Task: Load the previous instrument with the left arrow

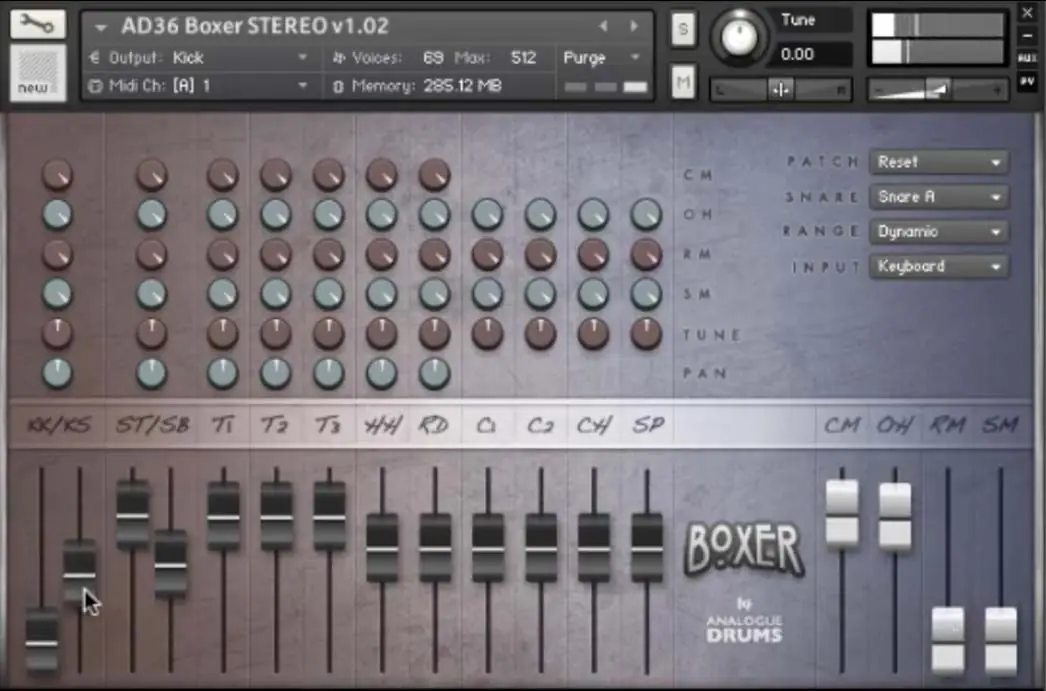Action: click(x=603, y=26)
